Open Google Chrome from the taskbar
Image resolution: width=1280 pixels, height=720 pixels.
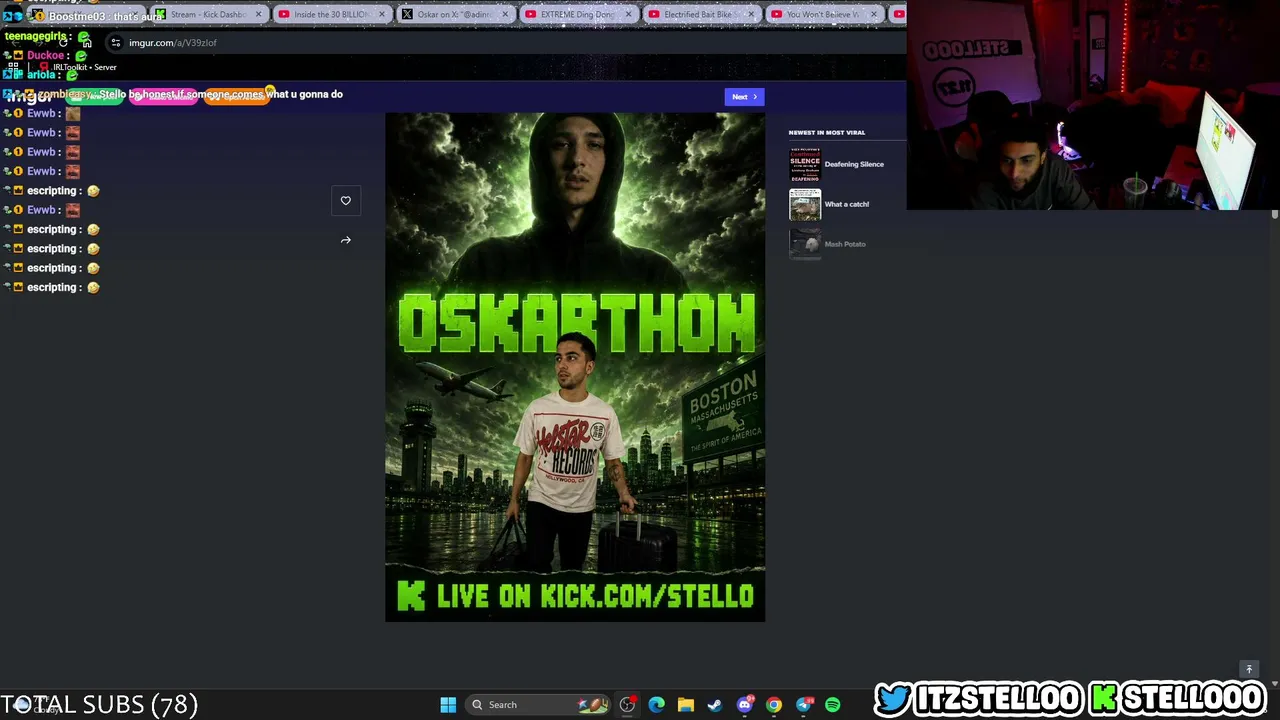pyautogui.click(x=773, y=705)
